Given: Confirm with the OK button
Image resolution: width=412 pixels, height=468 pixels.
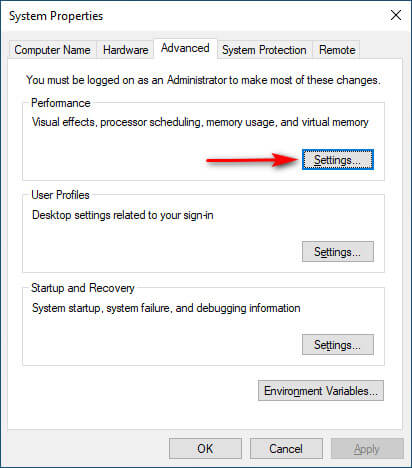Looking at the screenshot, I should tap(205, 449).
